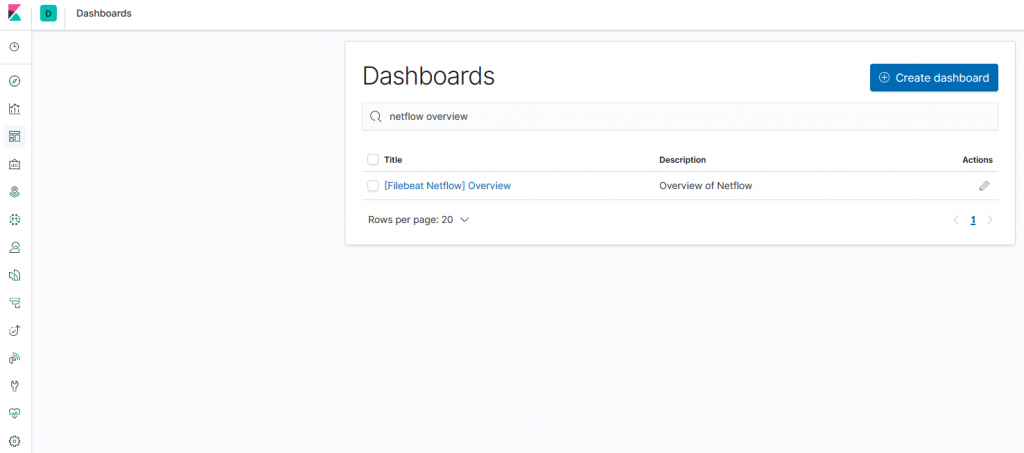
Task: Select all dashboards checkbox in header
Action: click(373, 159)
